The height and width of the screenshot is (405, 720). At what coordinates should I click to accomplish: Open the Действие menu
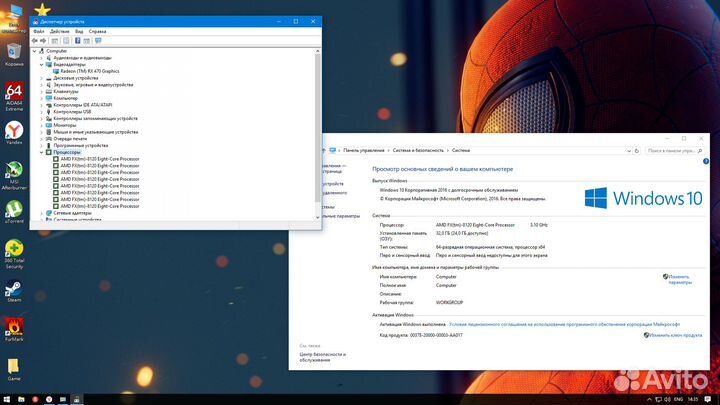pyautogui.click(x=60, y=31)
